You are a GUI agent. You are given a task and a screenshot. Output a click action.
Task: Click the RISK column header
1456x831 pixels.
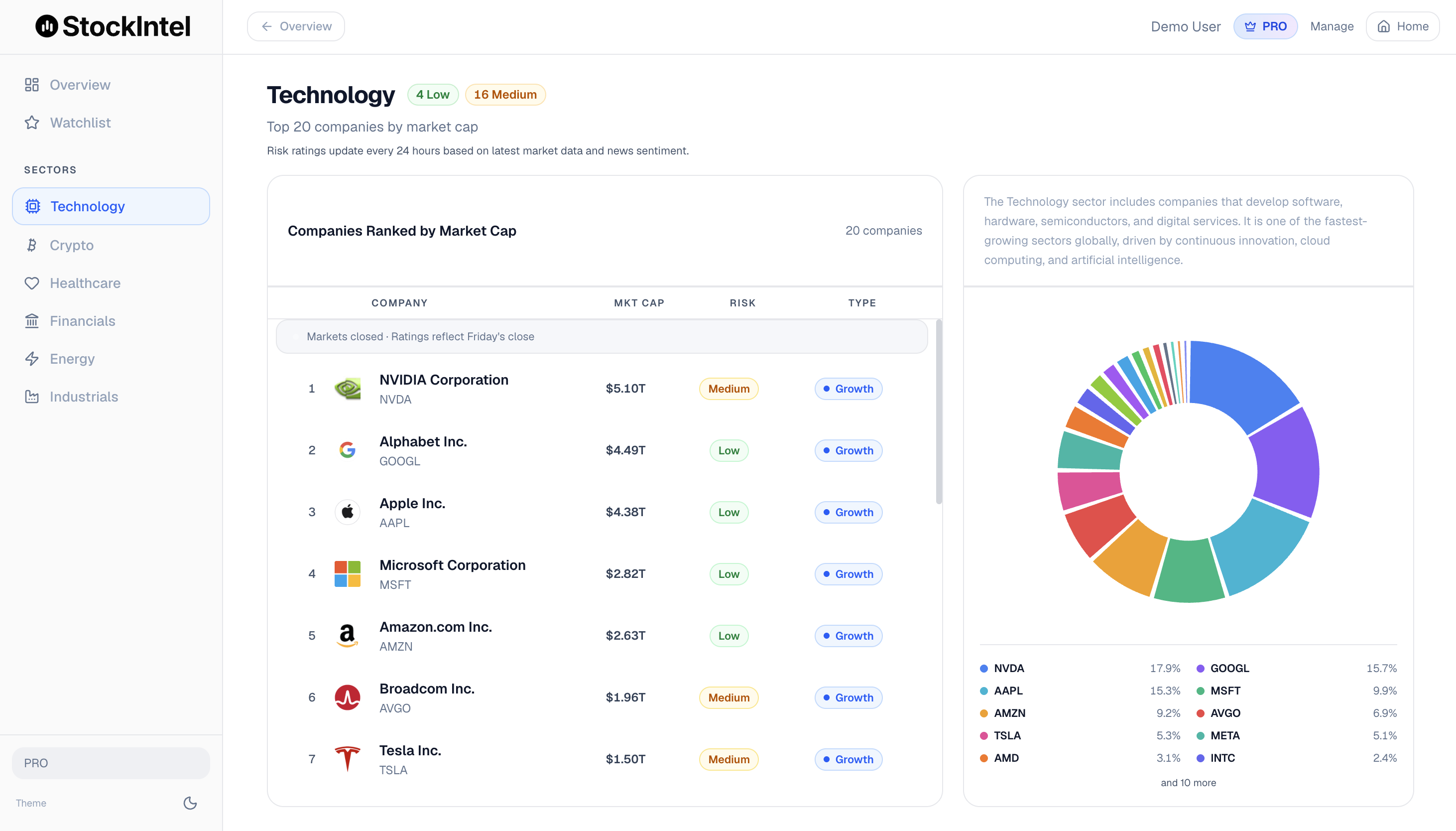[x=742, y=303]
